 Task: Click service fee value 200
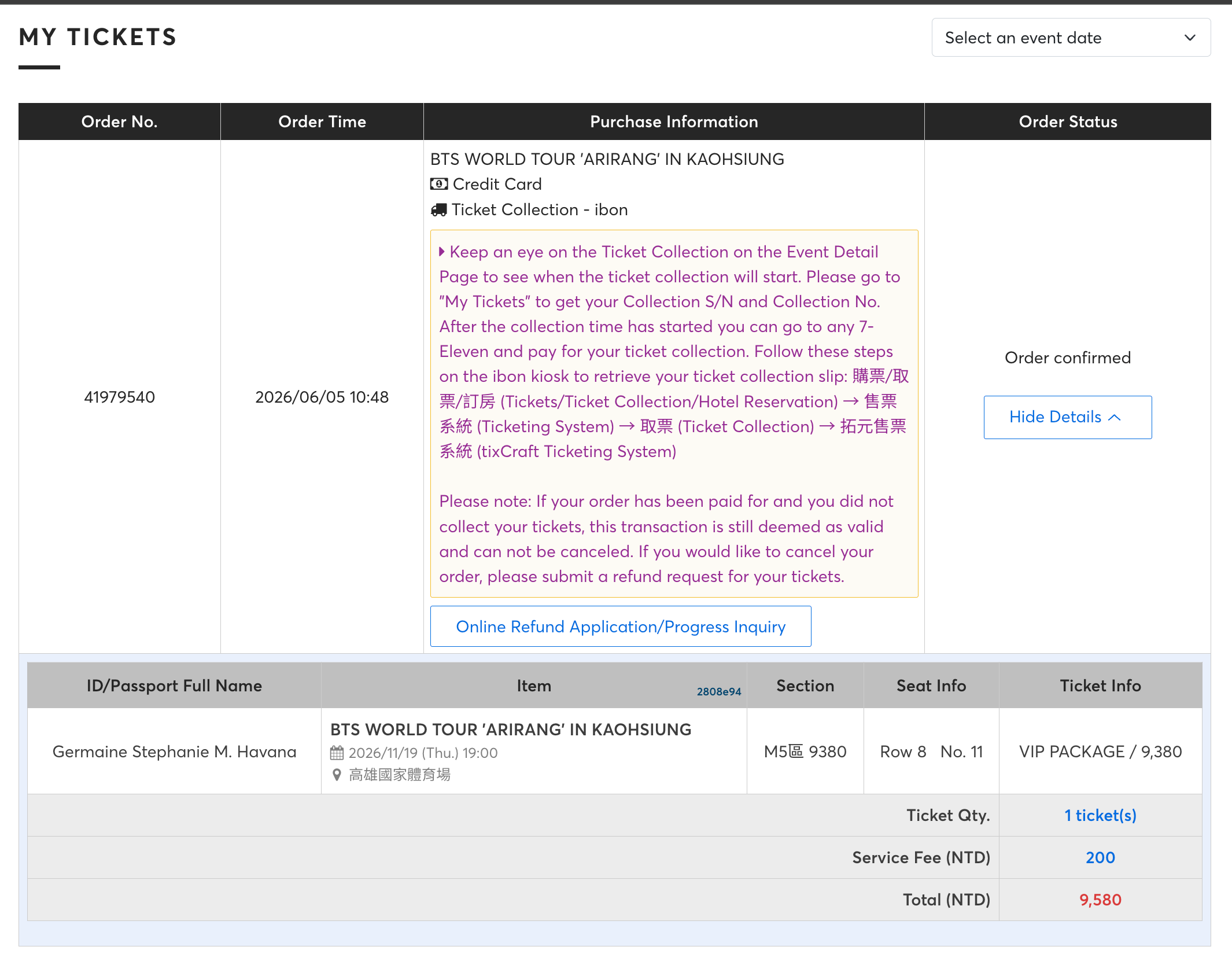[1100, 857]
